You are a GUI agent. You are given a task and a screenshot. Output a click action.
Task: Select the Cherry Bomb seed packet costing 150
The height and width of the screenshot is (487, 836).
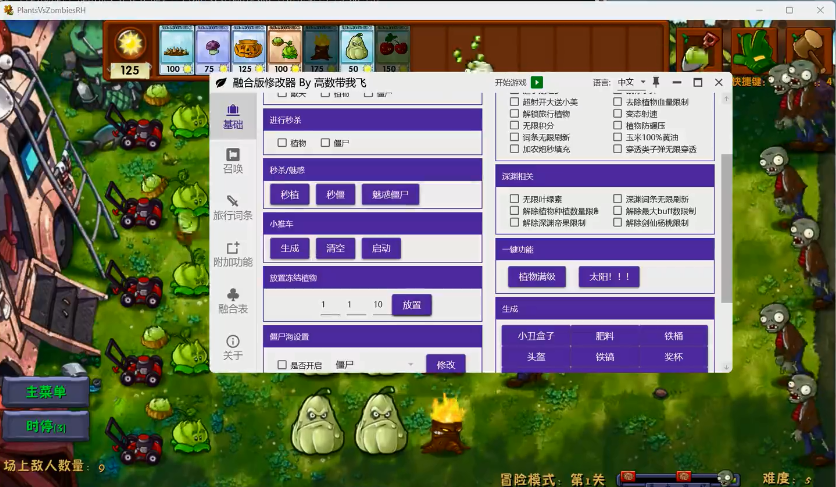(392, 50)
